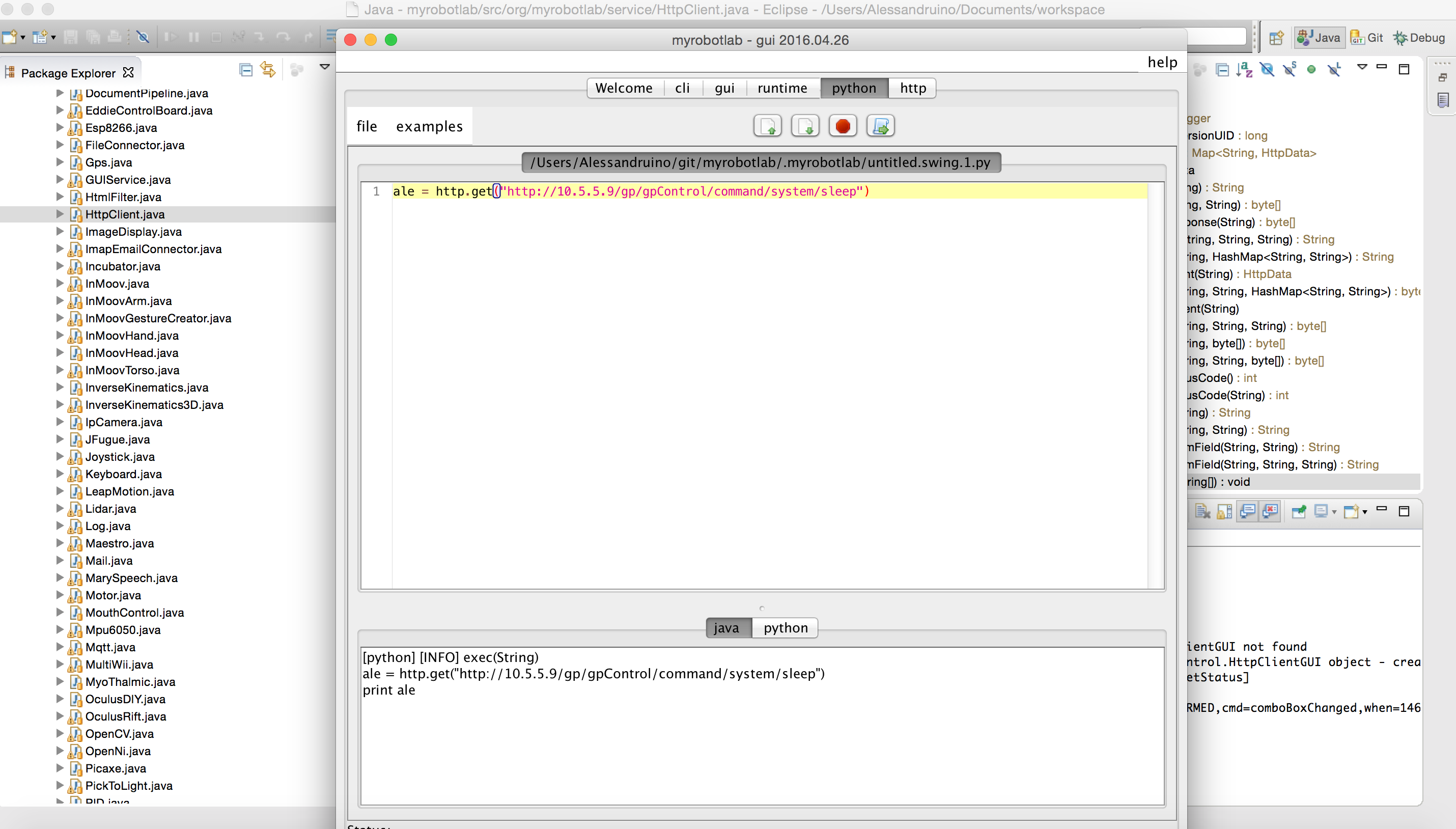Expand Esp8266.java tree node

61,127
